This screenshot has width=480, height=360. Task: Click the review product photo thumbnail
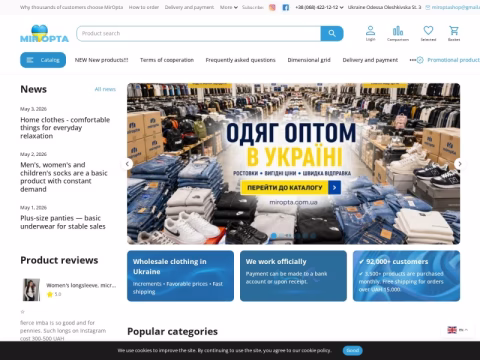[x=31, y=290]
